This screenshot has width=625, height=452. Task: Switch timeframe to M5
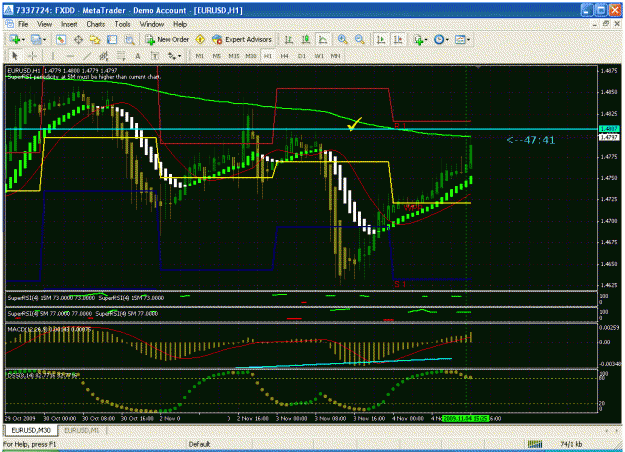point(216,56)
